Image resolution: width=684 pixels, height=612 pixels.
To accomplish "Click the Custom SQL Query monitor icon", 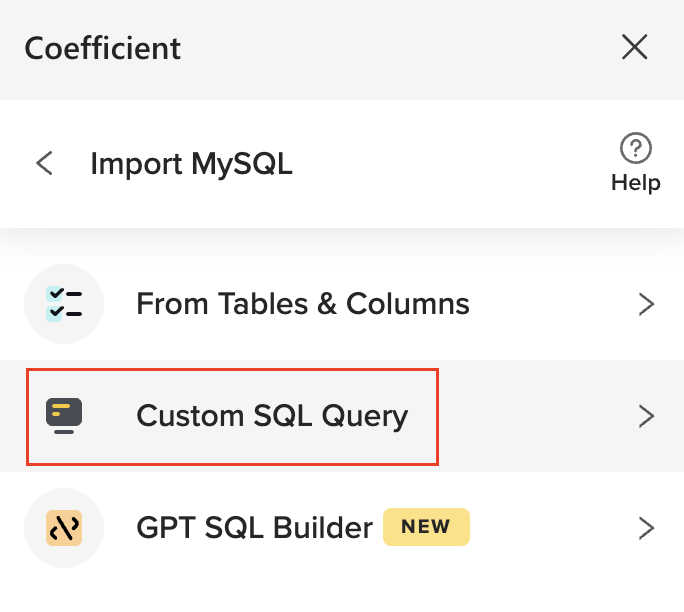I will click(x=64, y=416).
